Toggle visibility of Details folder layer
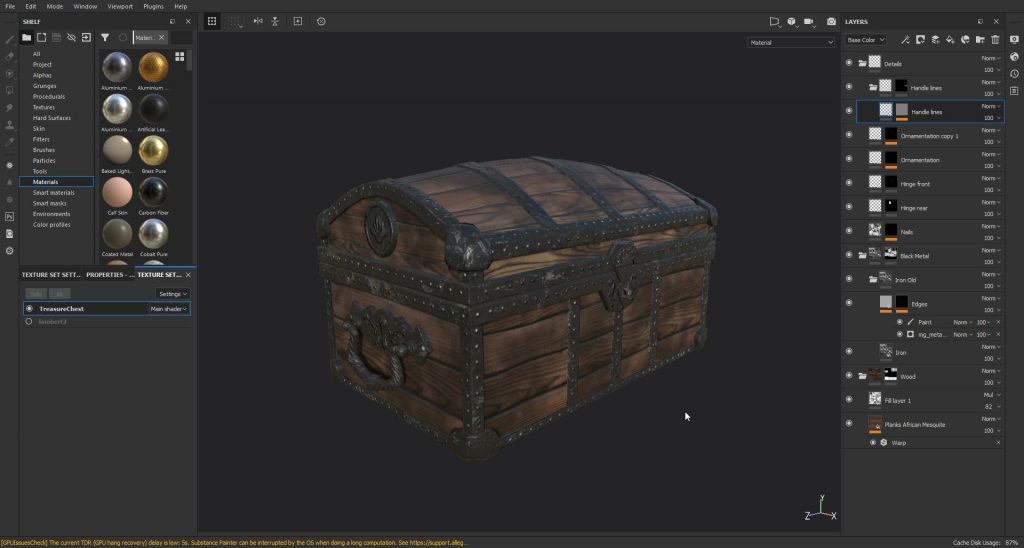Screen dimensions: 1024x548 849,63
